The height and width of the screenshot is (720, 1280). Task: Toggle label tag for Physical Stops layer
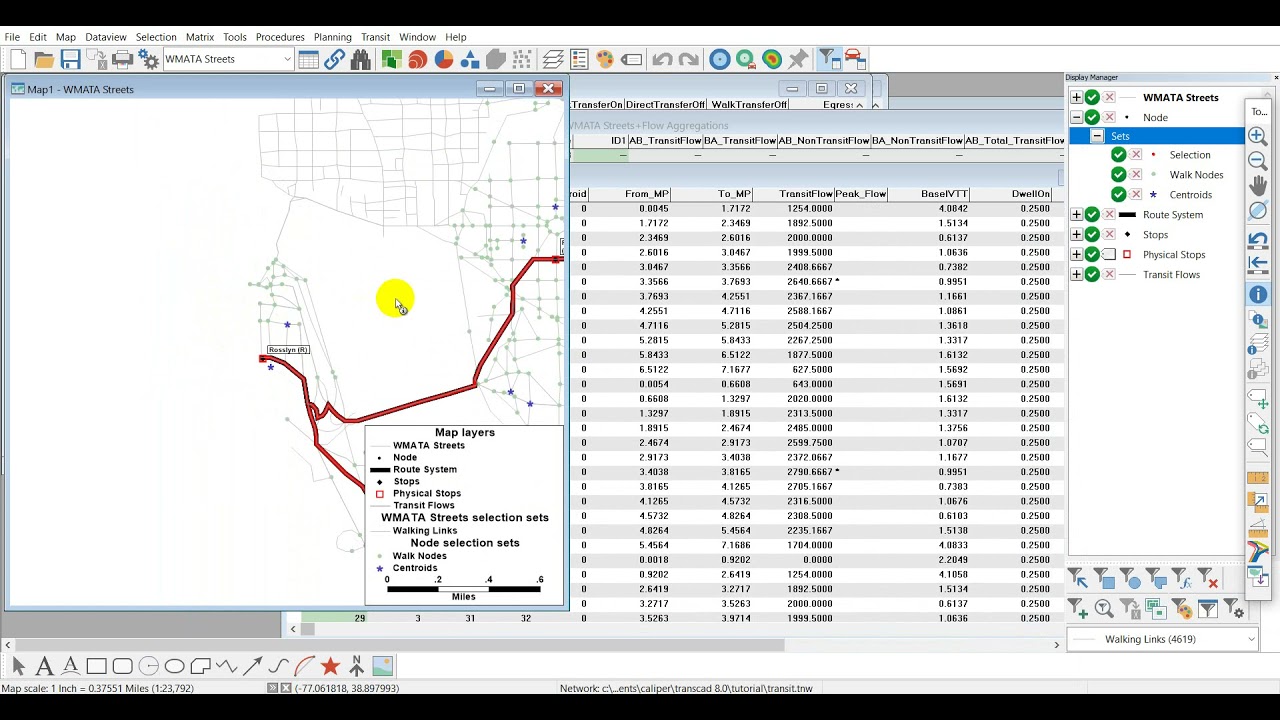(x=1109, y=255)
